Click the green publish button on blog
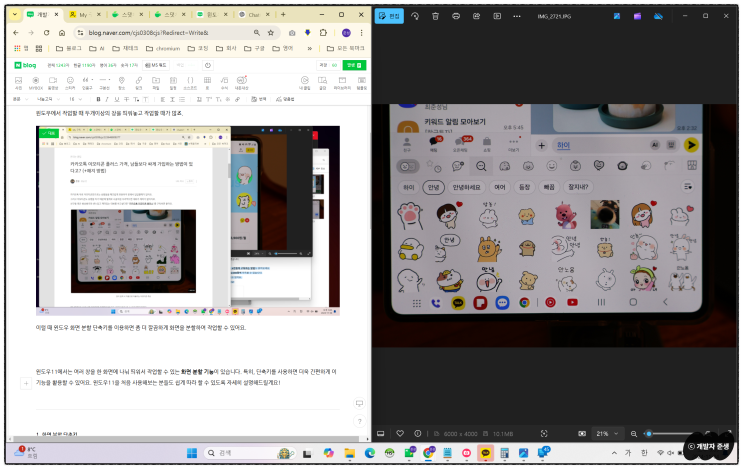Screen dimensions: 743x469 [x=354, y=65]
